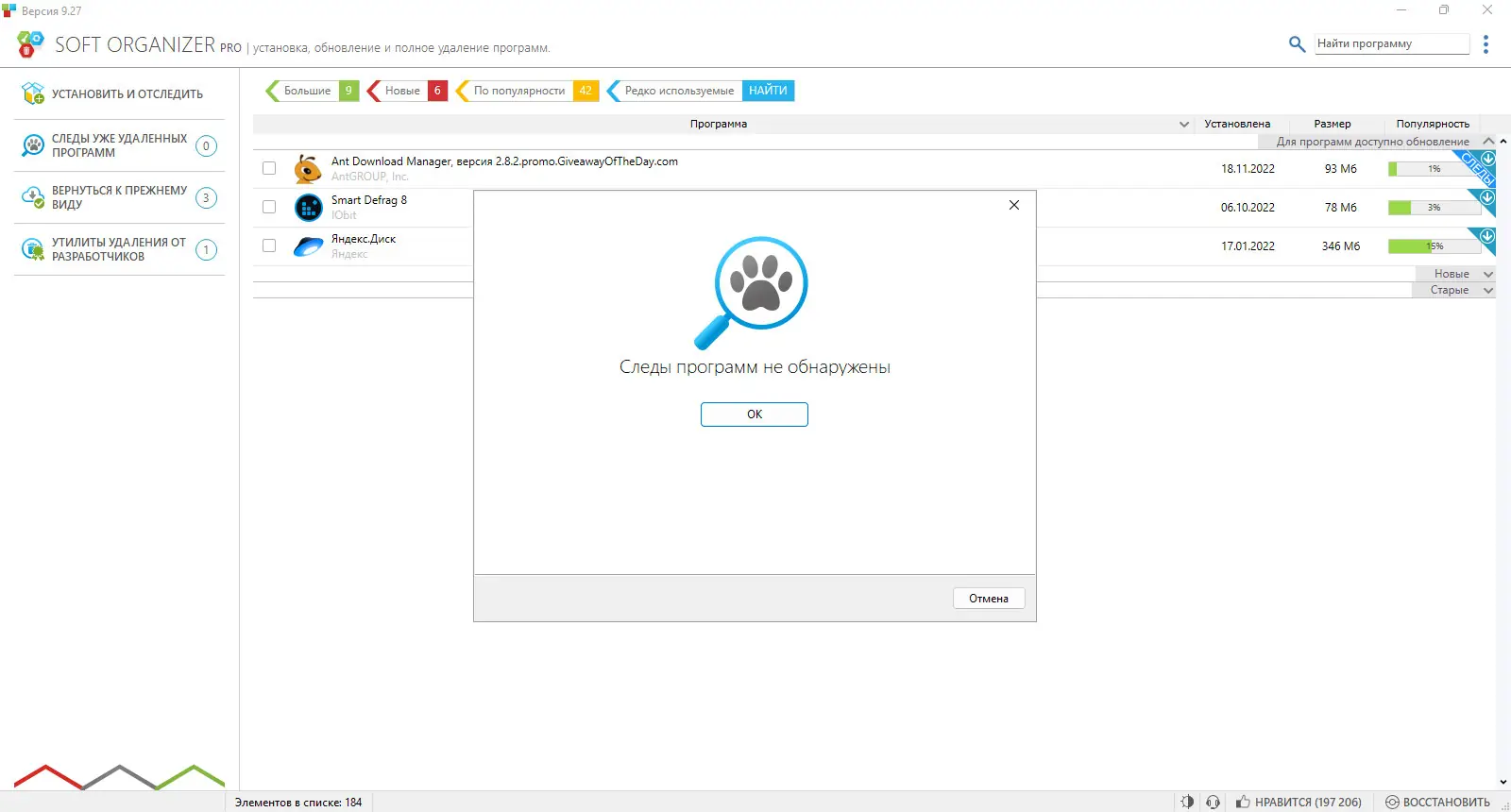Click the Яндекс.Диск program icon
This screenshot has width=1511, height=812.
pos(308,246)
